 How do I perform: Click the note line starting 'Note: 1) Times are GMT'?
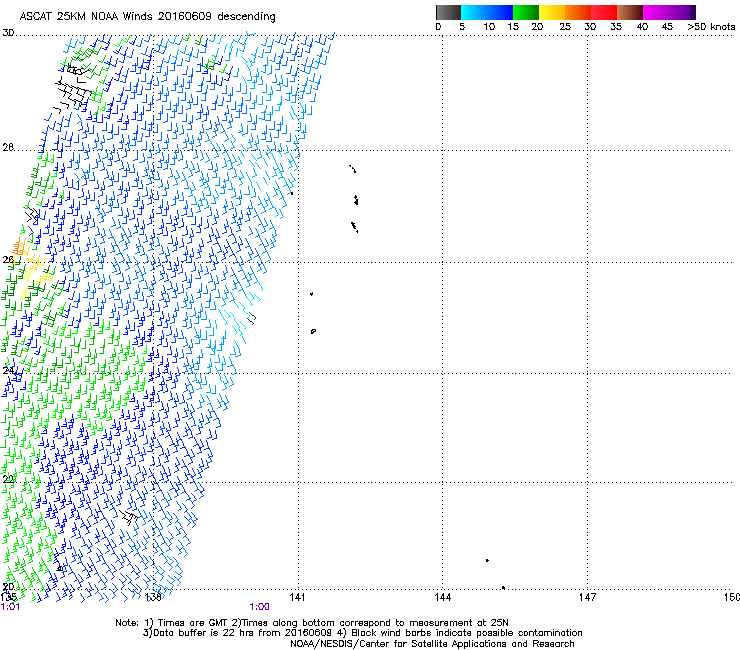click(x=312, y=623)
